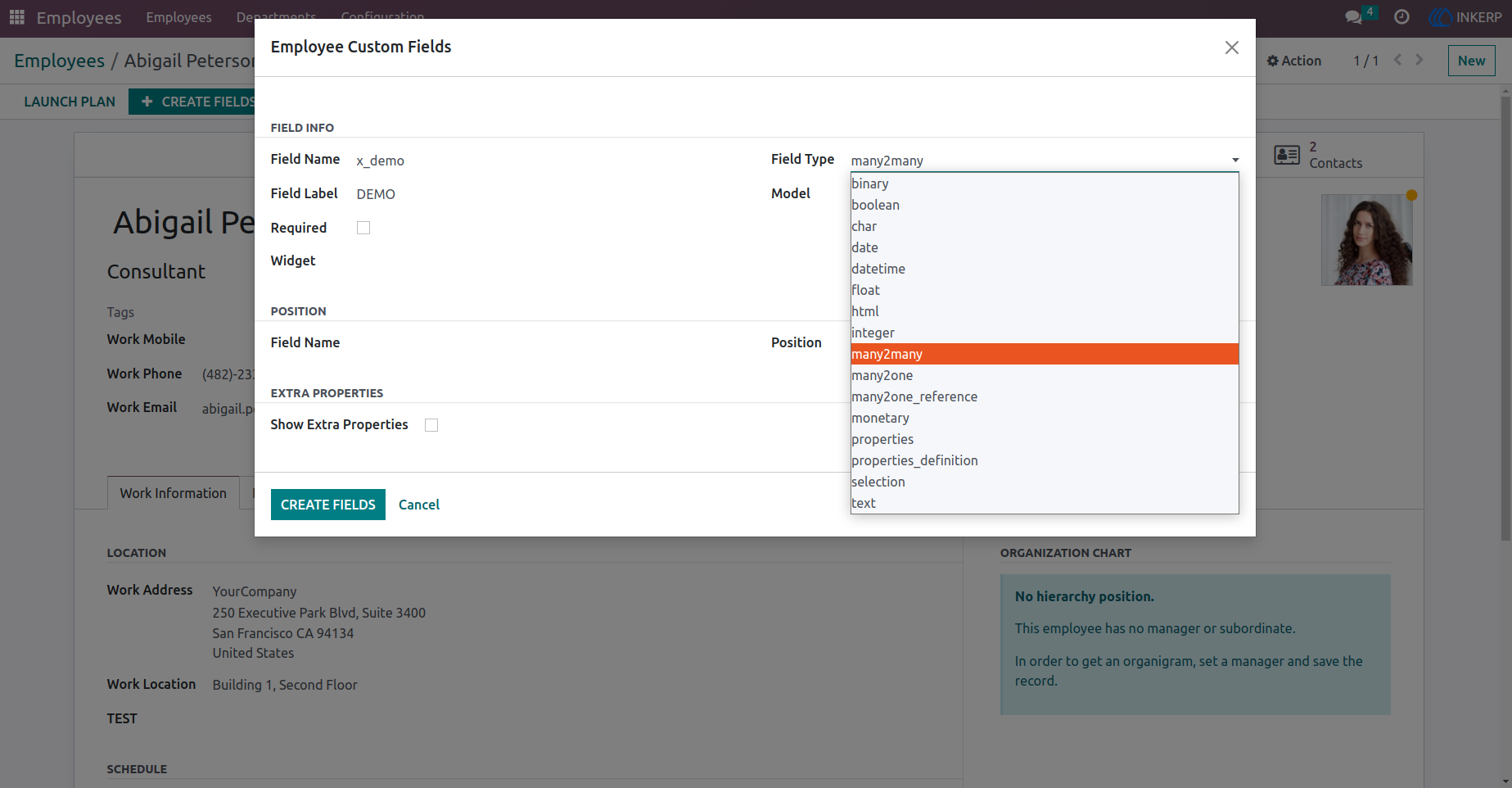This screenshot has width=1512, height=788.
Task: Choose integer field type
Action: 1045,333
